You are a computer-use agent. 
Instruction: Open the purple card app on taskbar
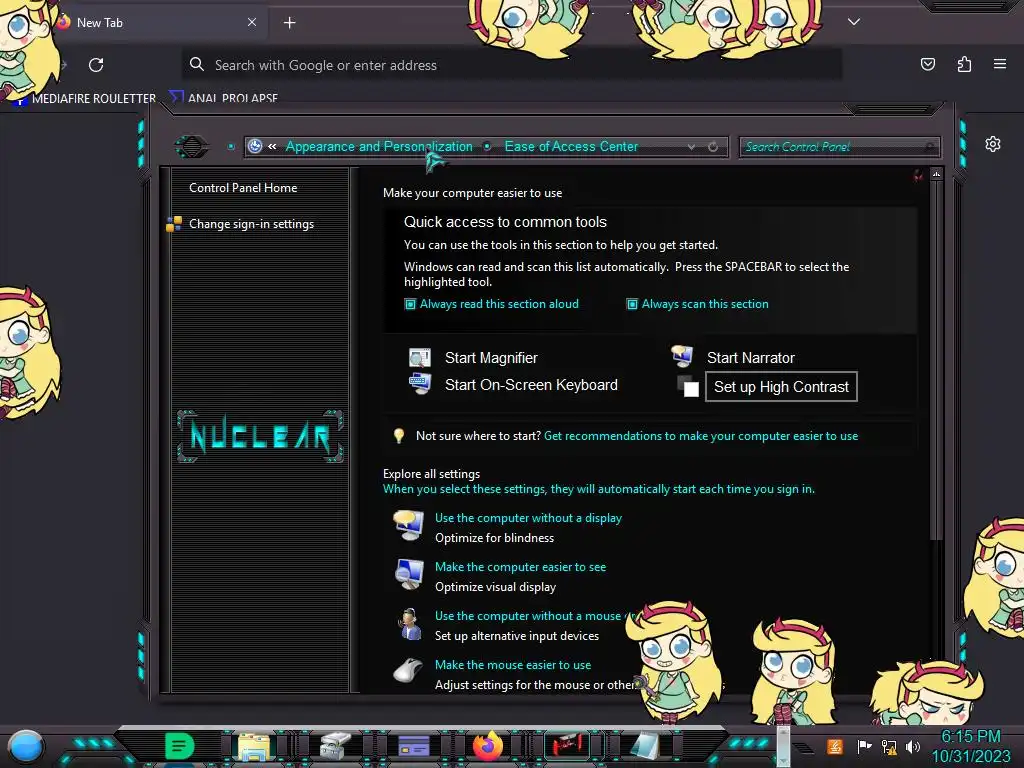point(413,746)
